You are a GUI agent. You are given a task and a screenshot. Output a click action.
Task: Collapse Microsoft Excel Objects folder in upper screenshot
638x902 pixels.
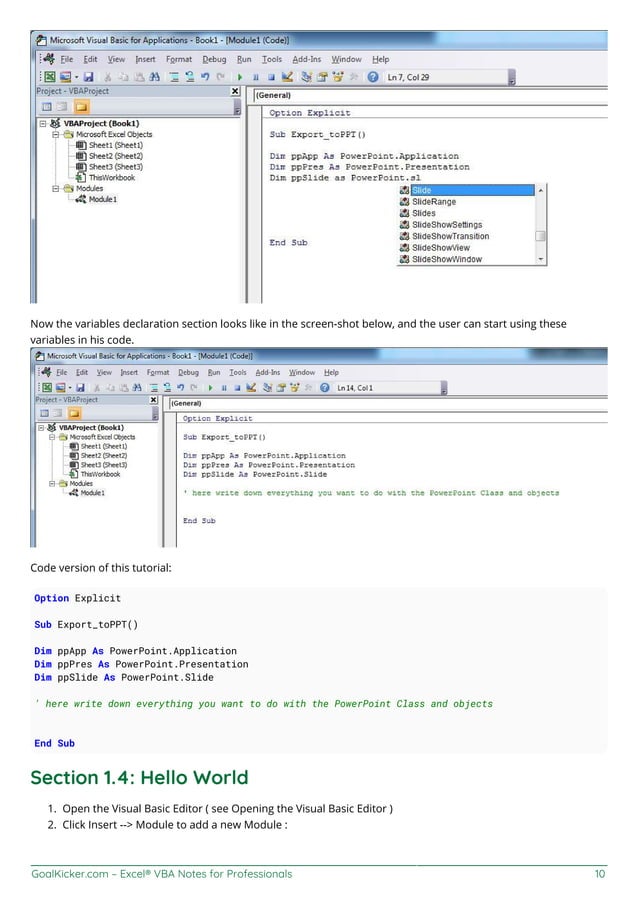coord(55,134)
